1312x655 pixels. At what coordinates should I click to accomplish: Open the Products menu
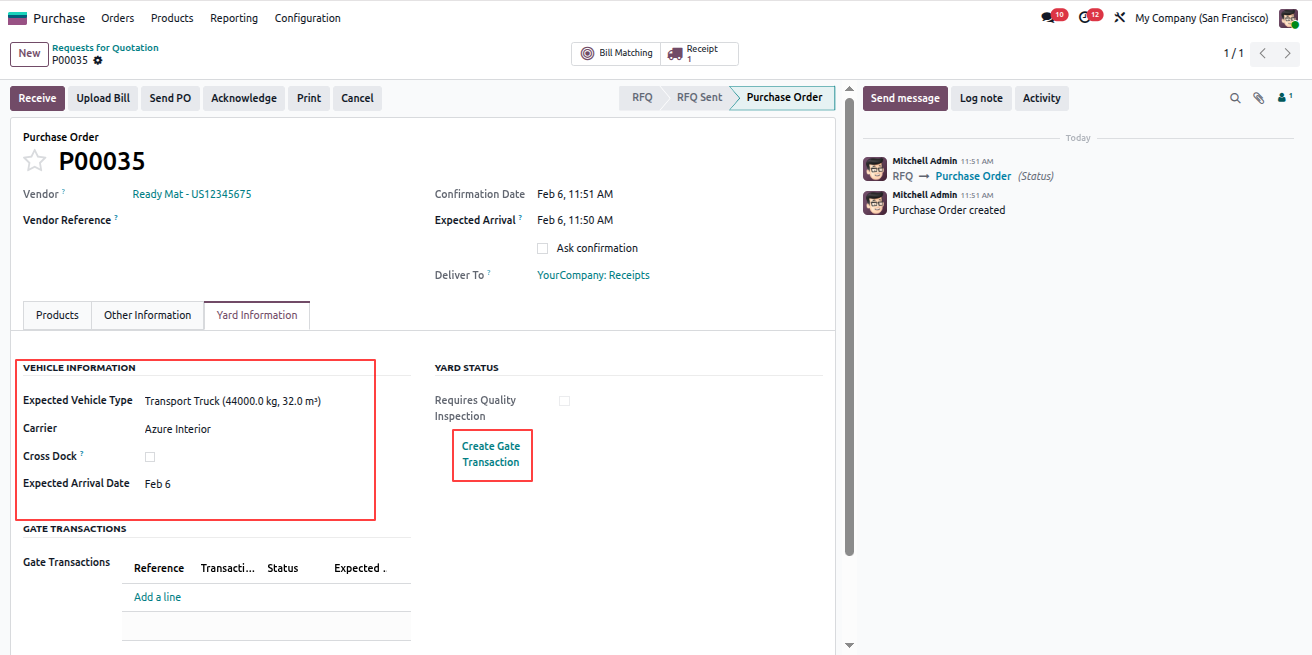click(x=172, y=18)
